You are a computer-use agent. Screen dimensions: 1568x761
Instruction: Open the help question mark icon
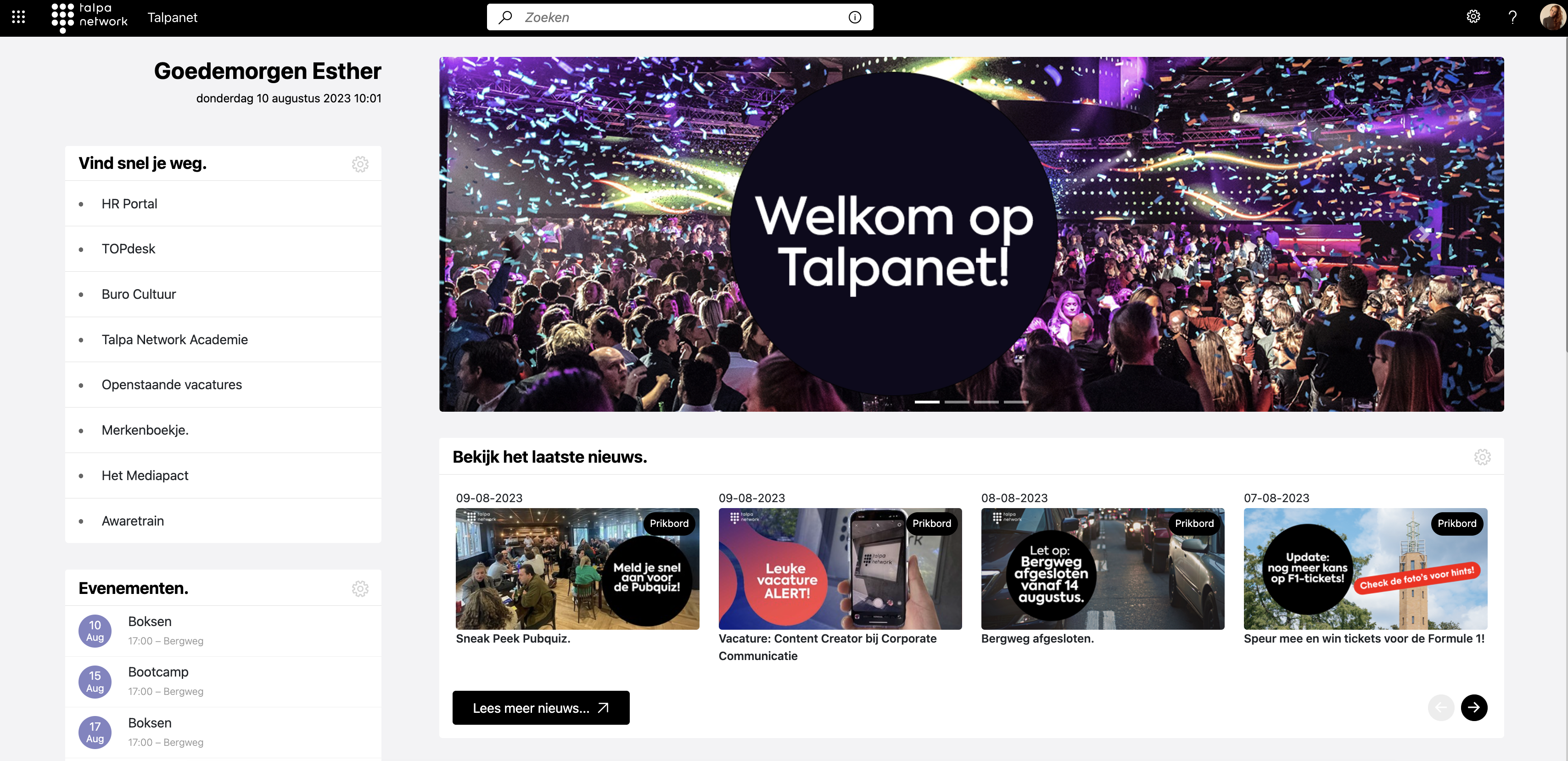[1512, 17]
